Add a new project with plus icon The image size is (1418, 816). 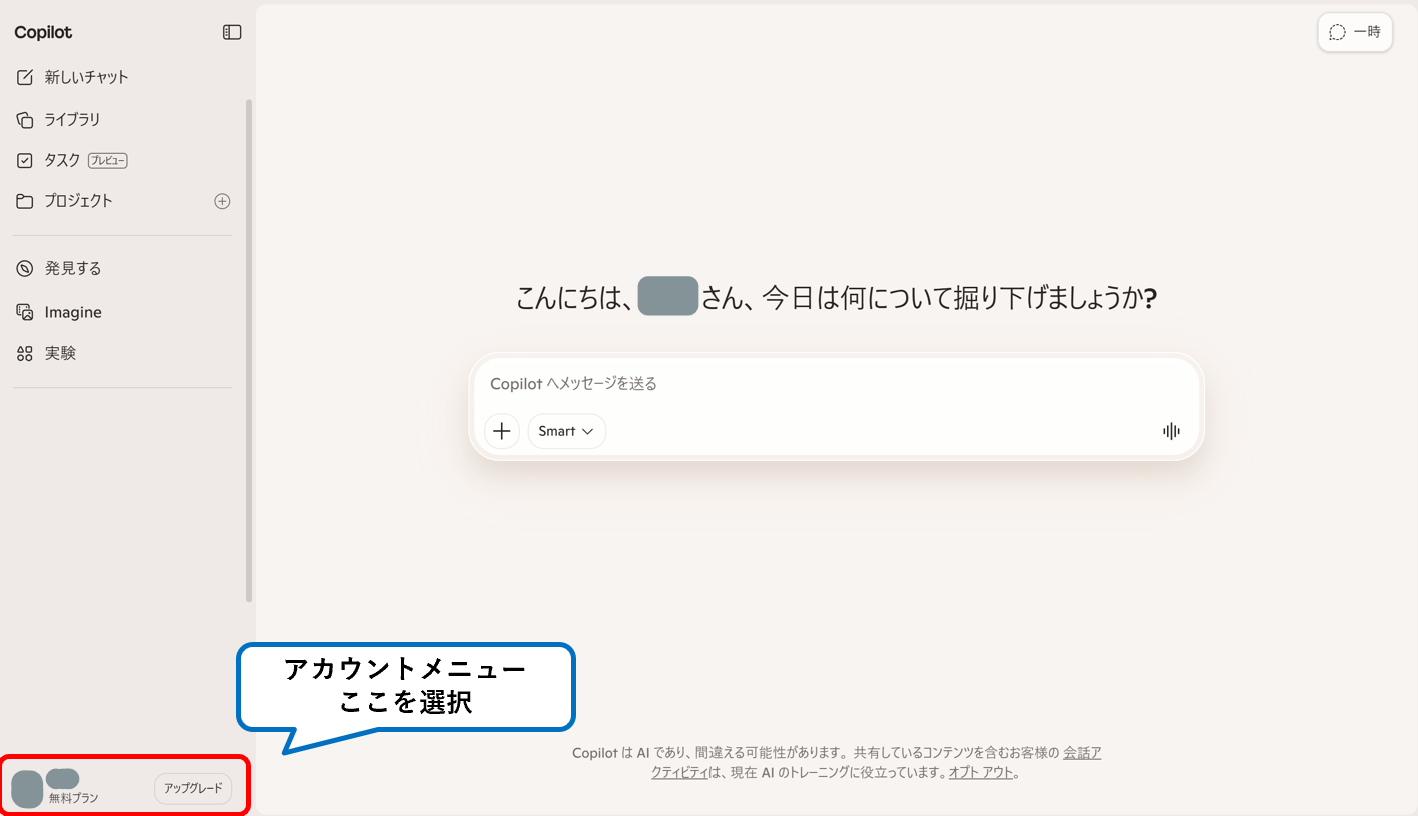(222, 201)
